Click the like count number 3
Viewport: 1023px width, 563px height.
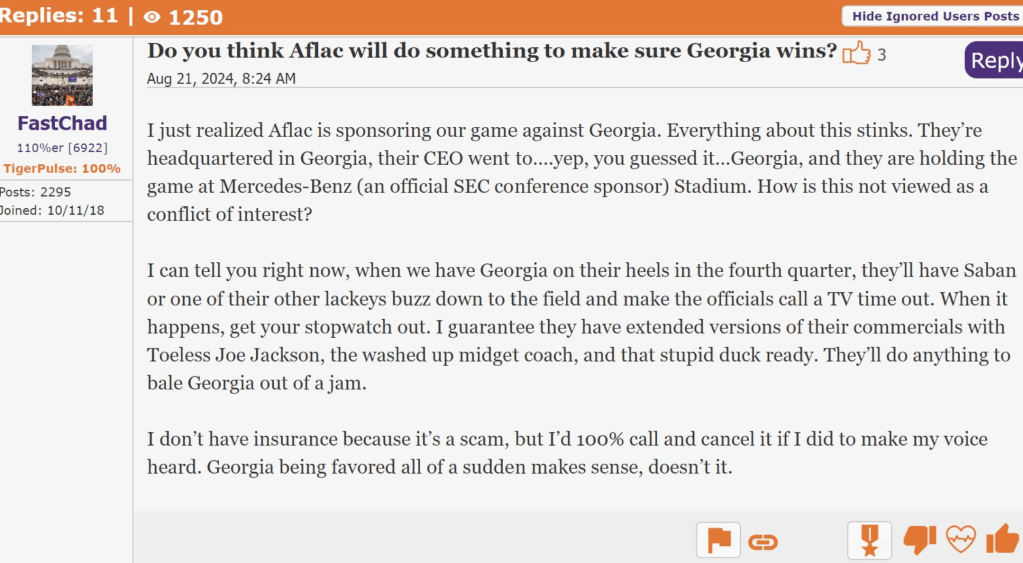(x=882, y=55)
